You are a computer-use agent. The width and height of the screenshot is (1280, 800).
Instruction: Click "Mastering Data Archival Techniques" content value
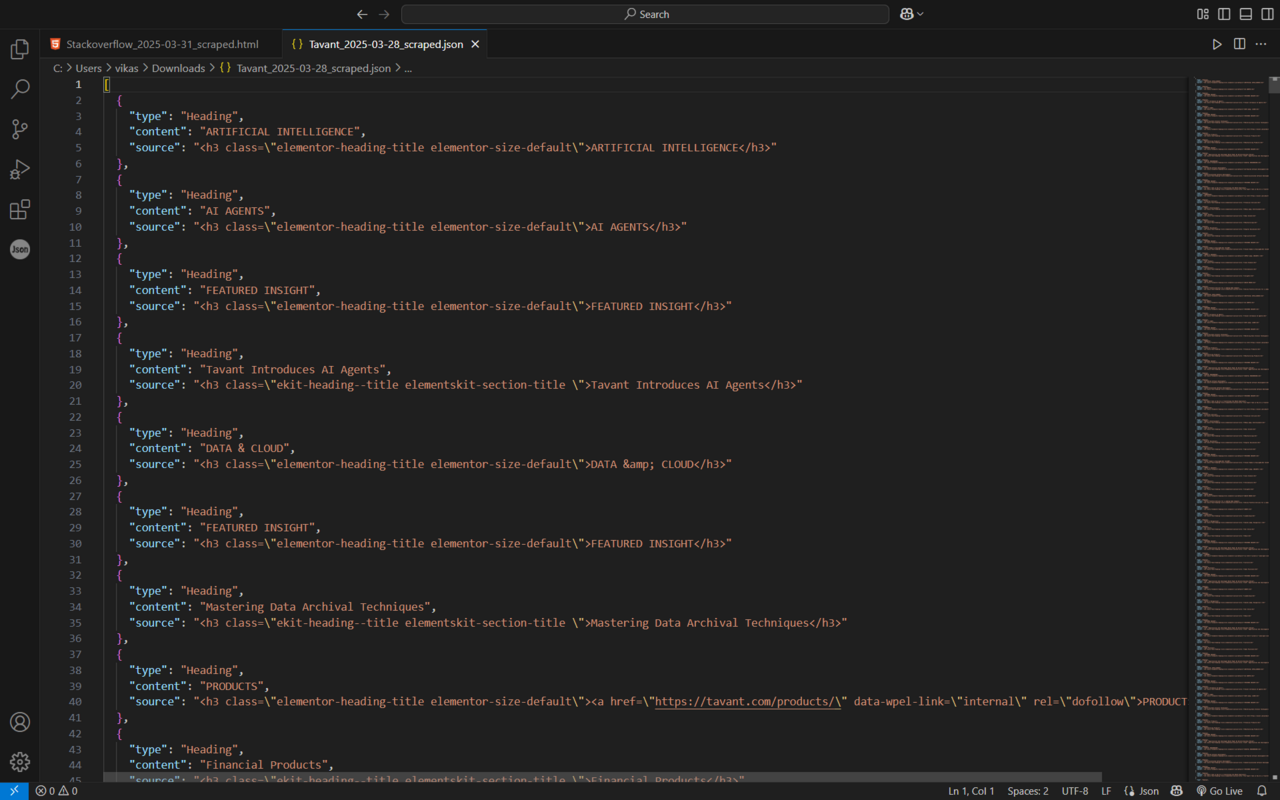click(316, 606)
